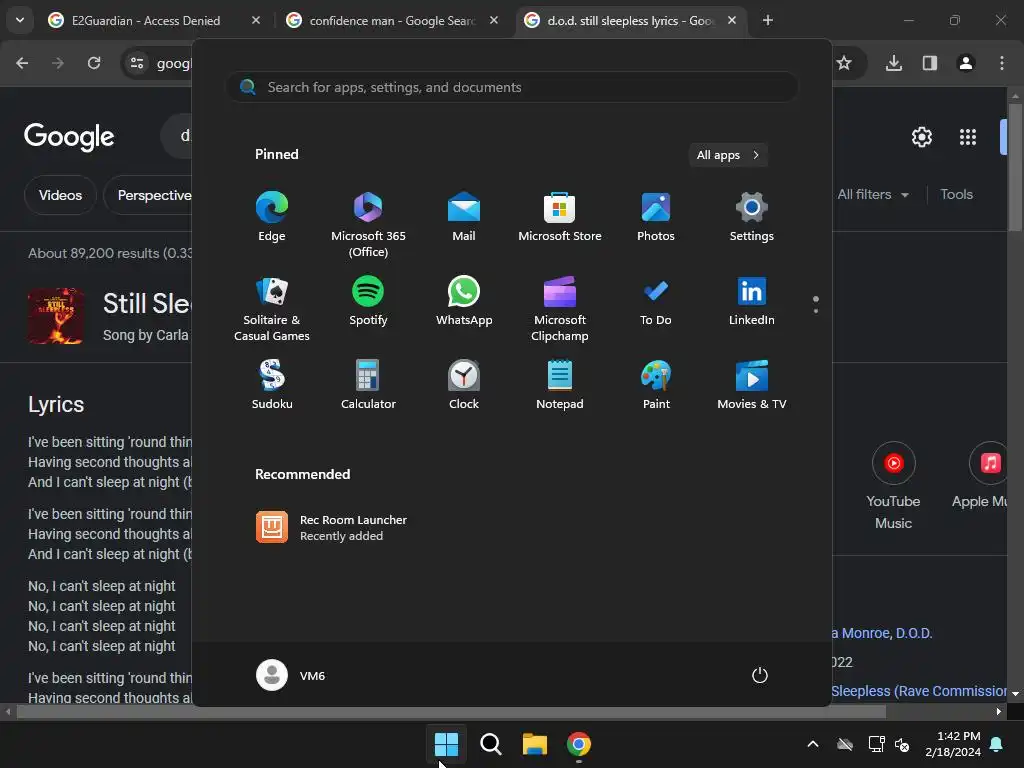Open clock and date flyout

[953, 744]
